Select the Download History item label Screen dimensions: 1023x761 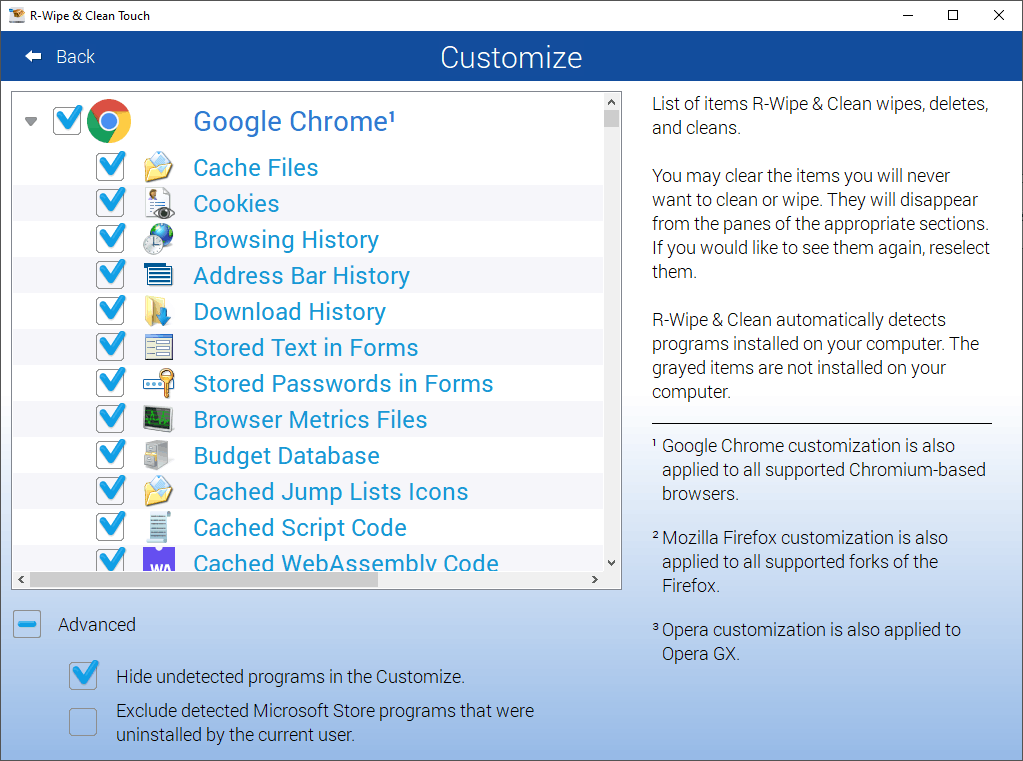290,311
